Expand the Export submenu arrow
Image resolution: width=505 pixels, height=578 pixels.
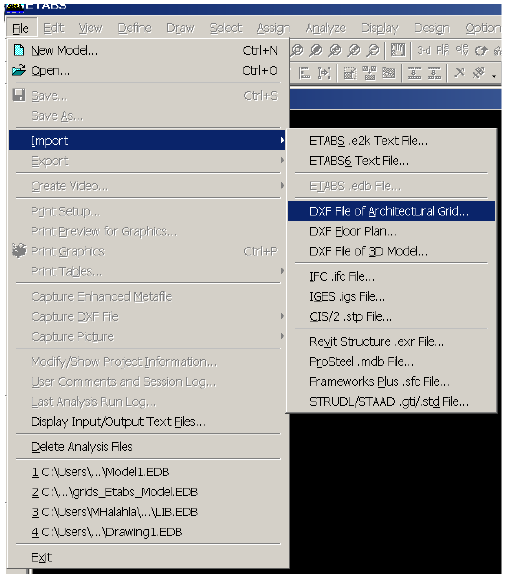[282, 160]
